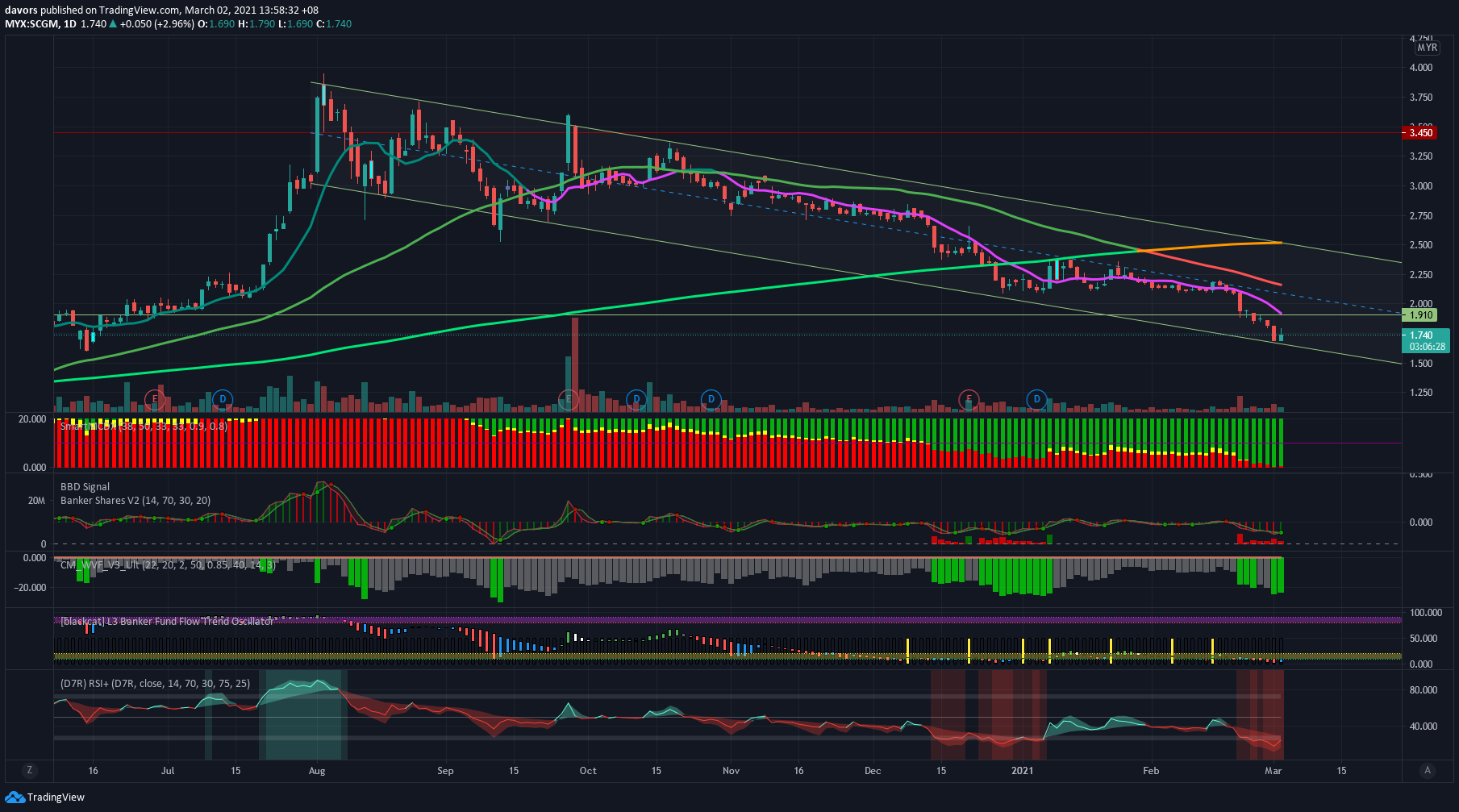1459x812 pixels.
Task: Click the dividend marker D in January 2021
Action: coord(1036,399)
